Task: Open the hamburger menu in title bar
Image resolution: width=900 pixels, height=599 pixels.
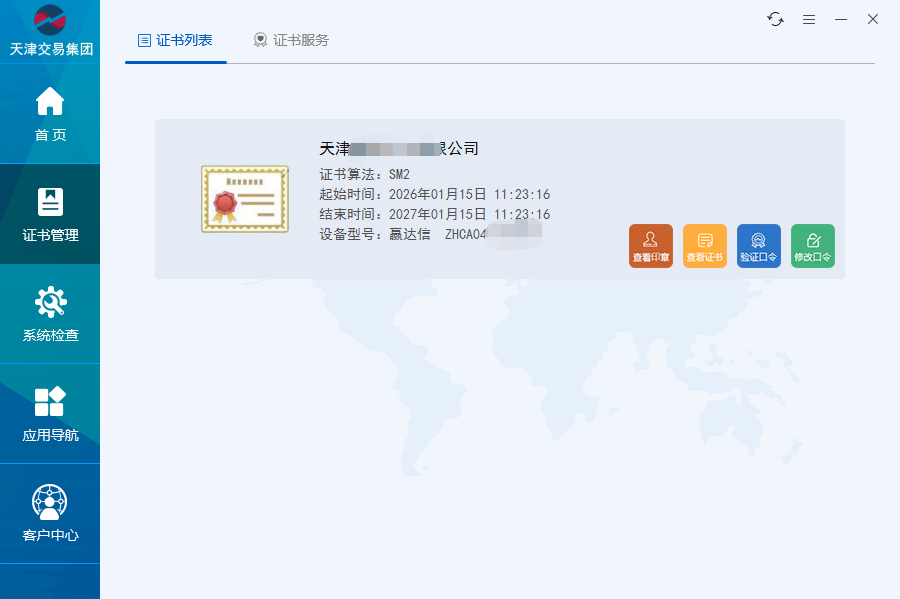Action: click(x=809, y=19)
